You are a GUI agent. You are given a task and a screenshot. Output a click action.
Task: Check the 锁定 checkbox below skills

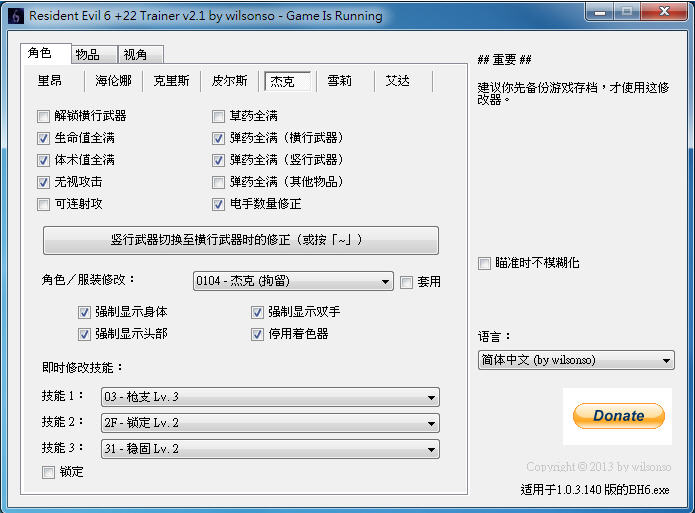48,472
